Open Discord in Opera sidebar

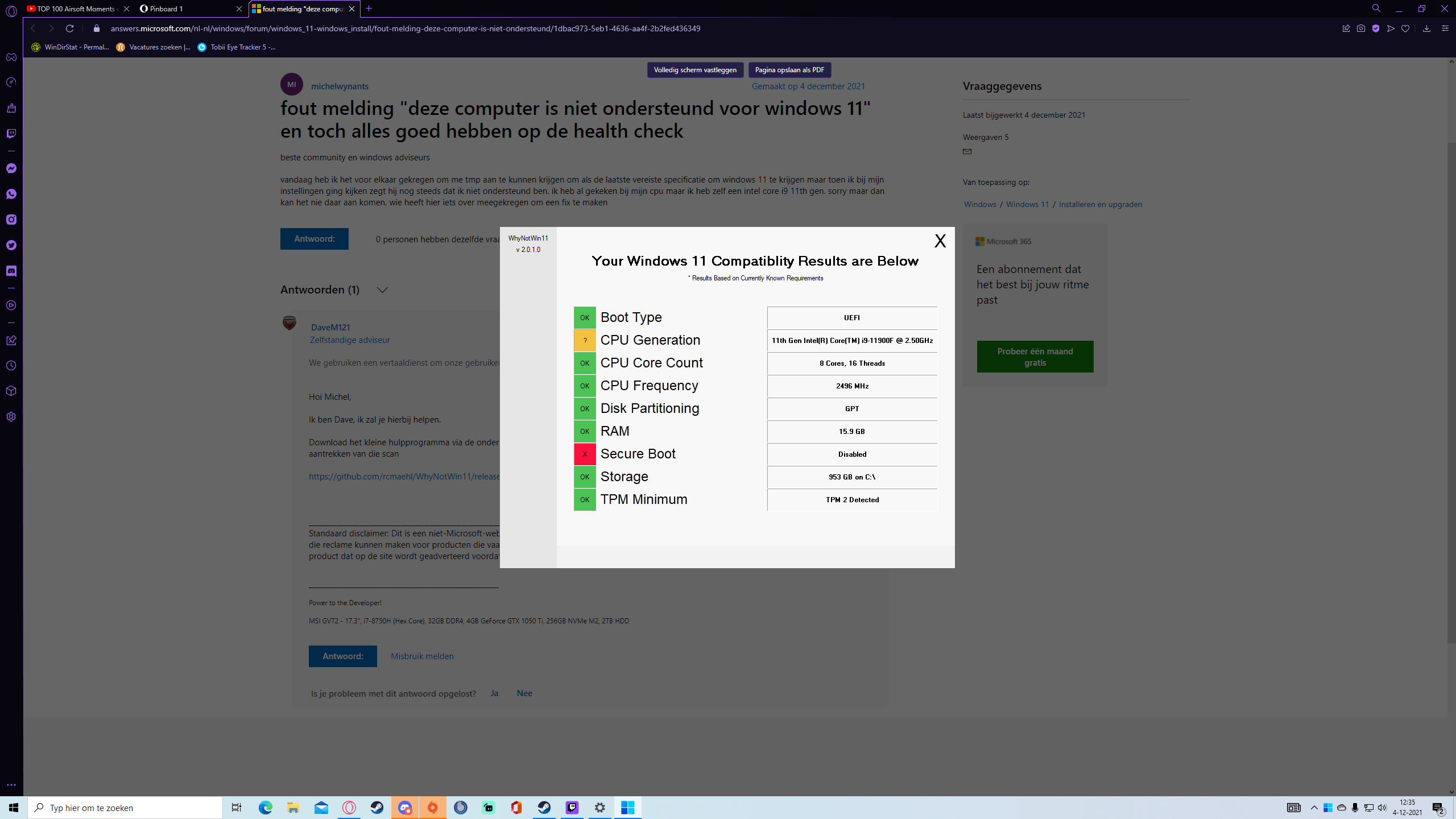pyautogui.click(x=11, y=271)
